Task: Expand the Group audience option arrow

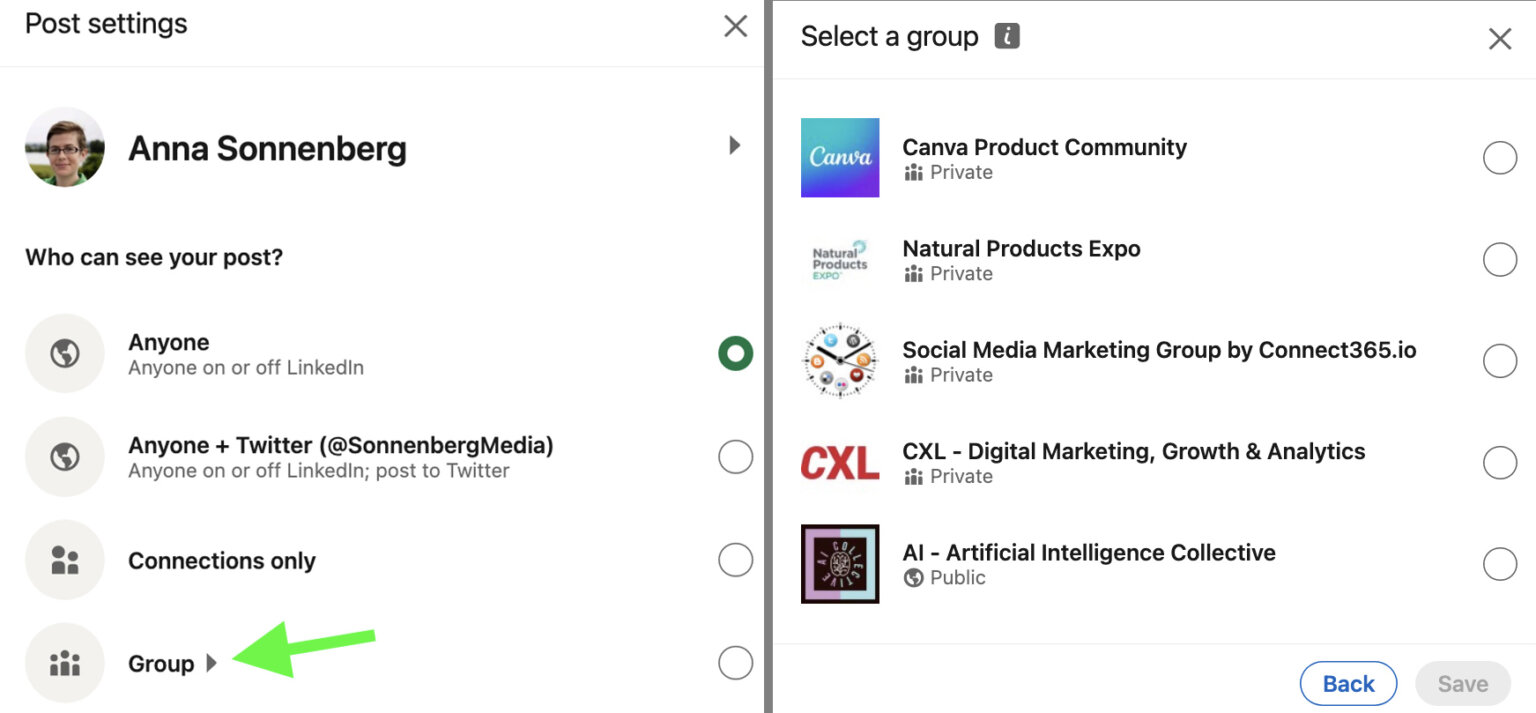Action: pos(210,663)
